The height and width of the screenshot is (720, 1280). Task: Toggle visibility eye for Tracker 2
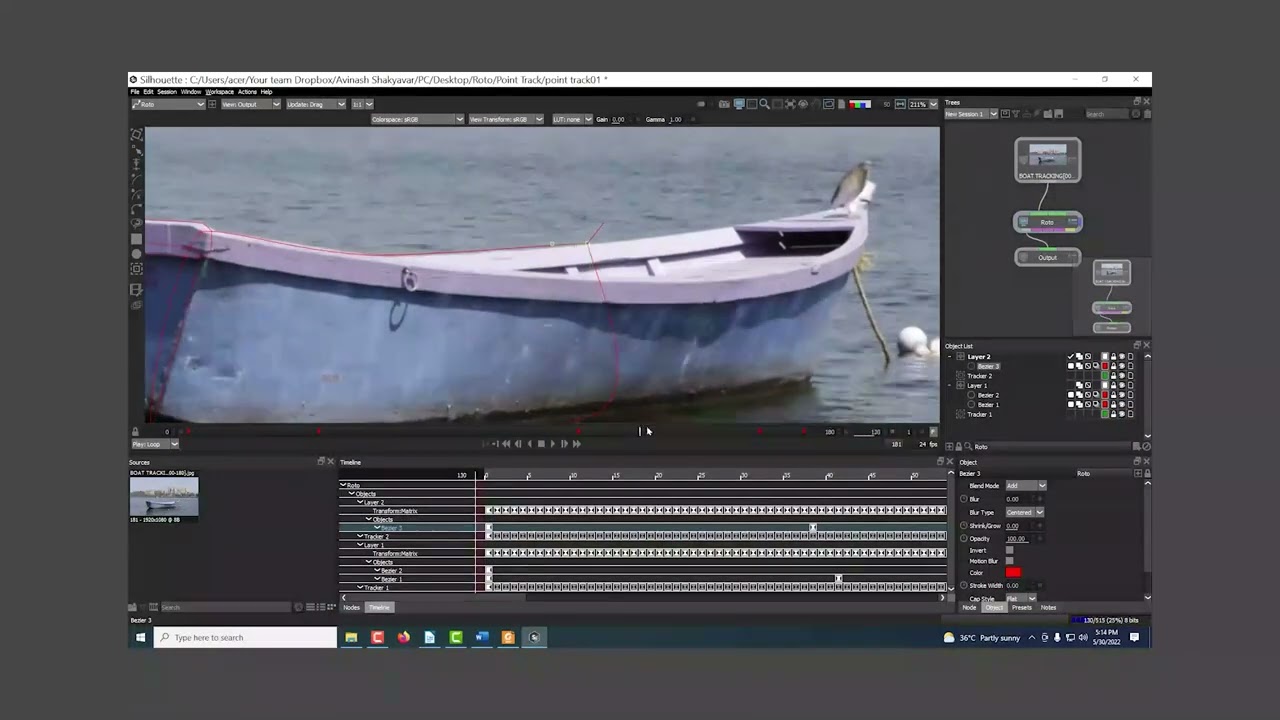pyautogui.click(x=1122, y=376)
